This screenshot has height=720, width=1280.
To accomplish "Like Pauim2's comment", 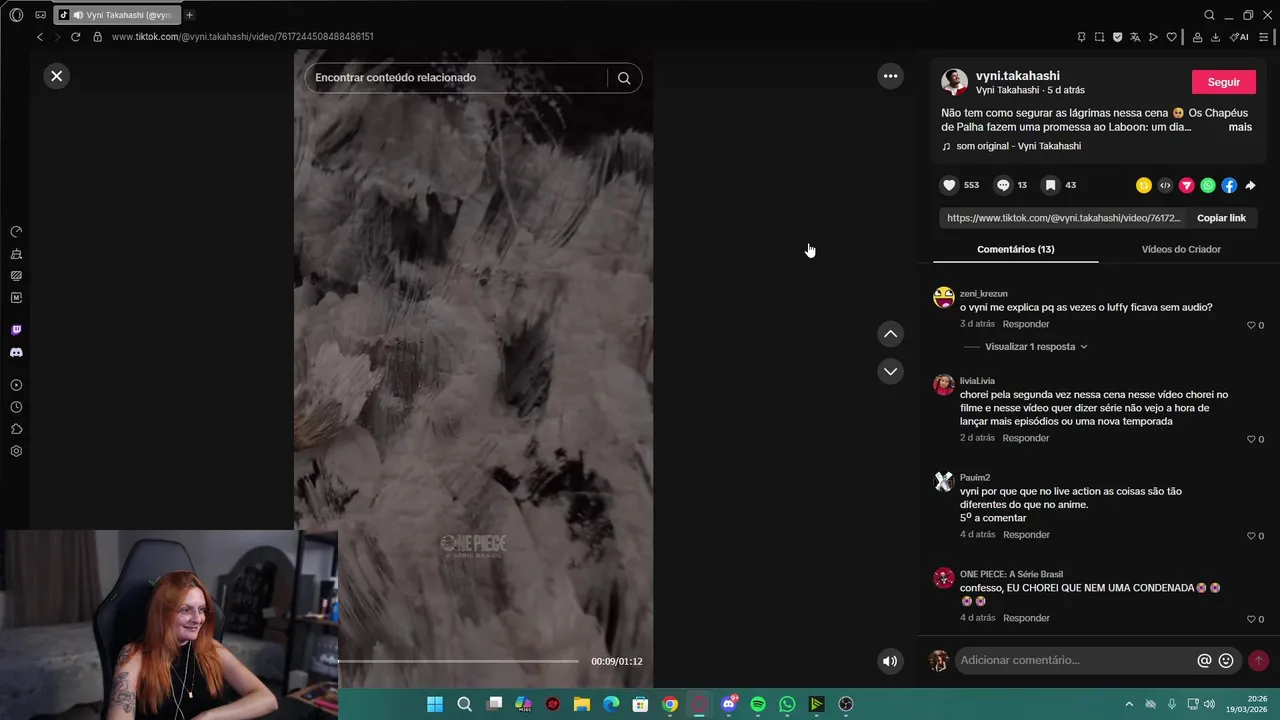I will pyautogui.click(x=1250, y=536).
